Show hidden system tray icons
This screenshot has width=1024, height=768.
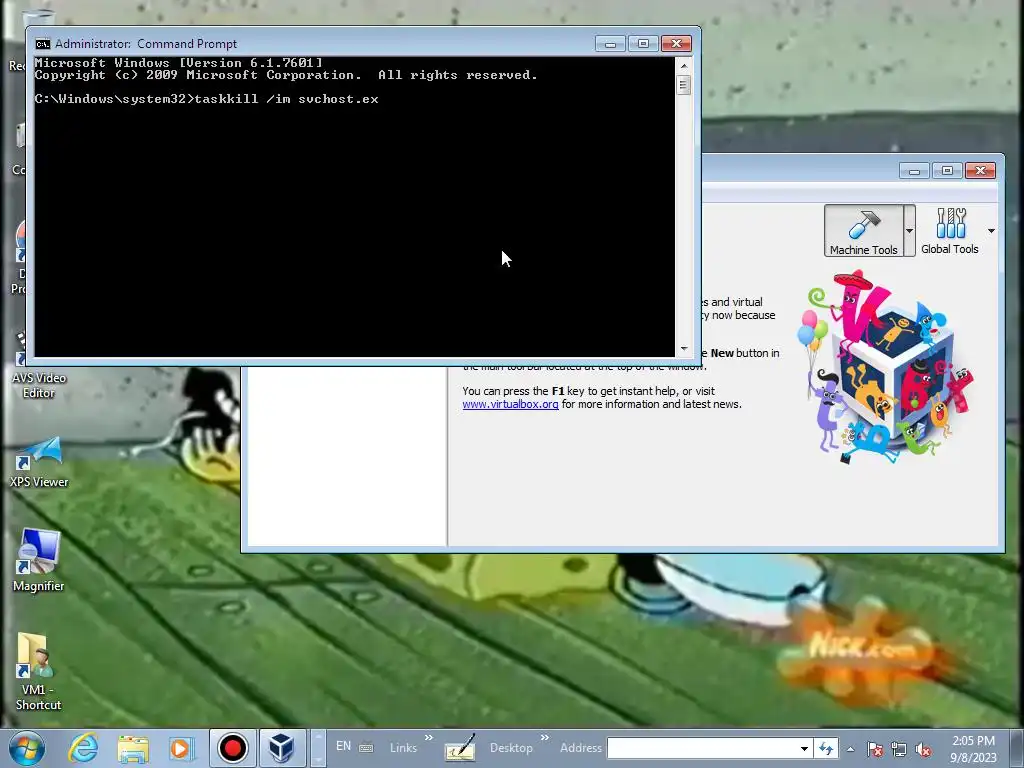(850, 750)
